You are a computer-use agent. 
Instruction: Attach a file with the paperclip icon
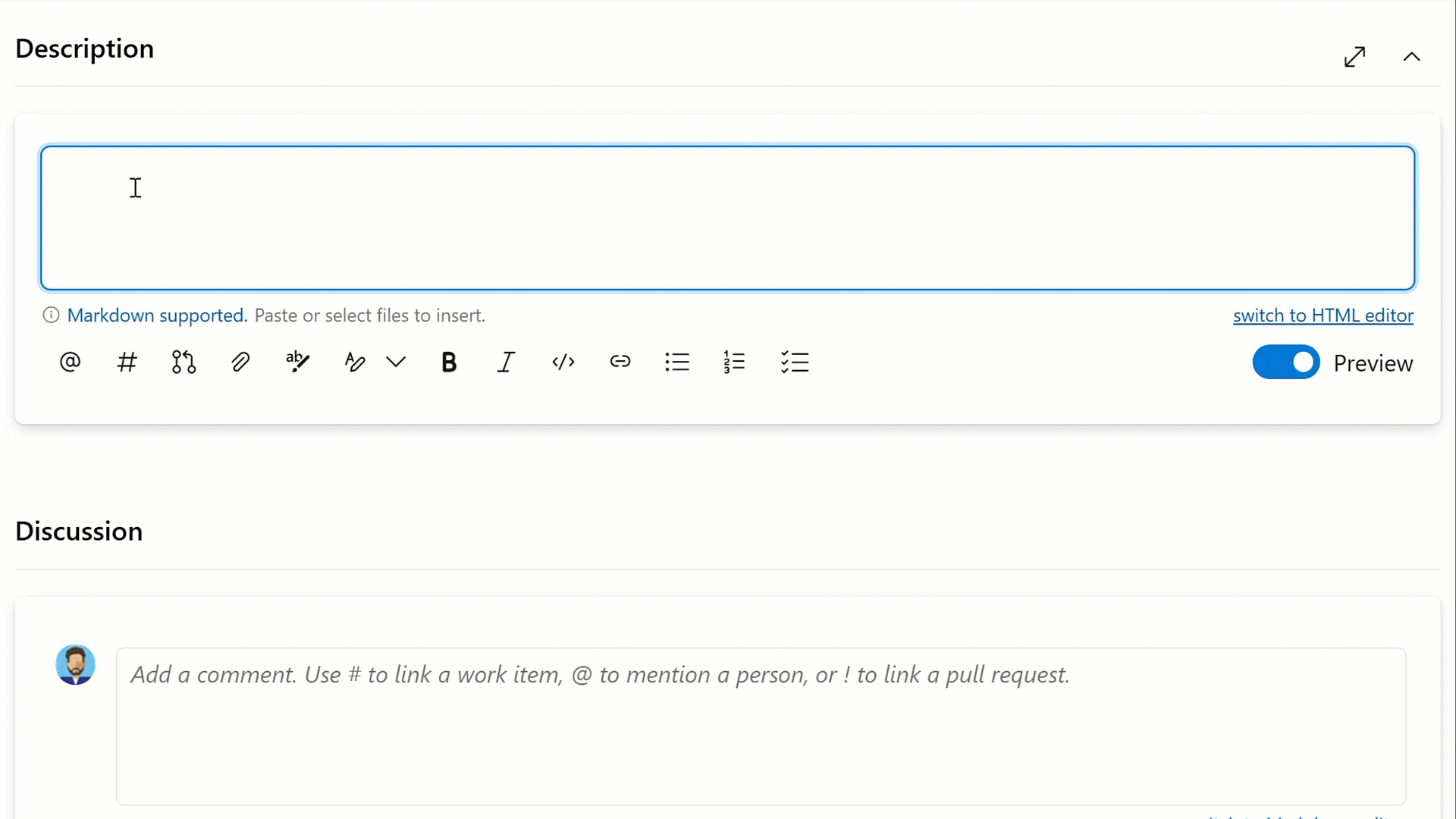click(x=240, y=362)
